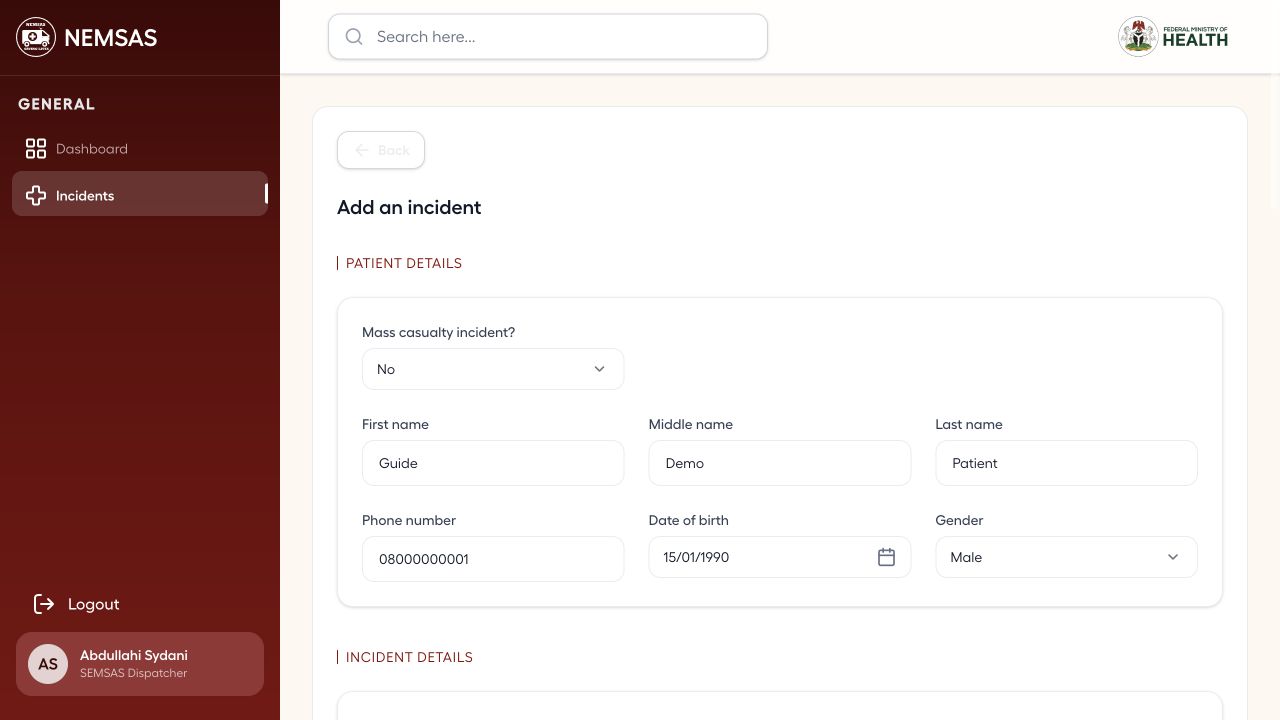
Task: Click the GENERAL sidebar heading
Action: coord(57,104)
